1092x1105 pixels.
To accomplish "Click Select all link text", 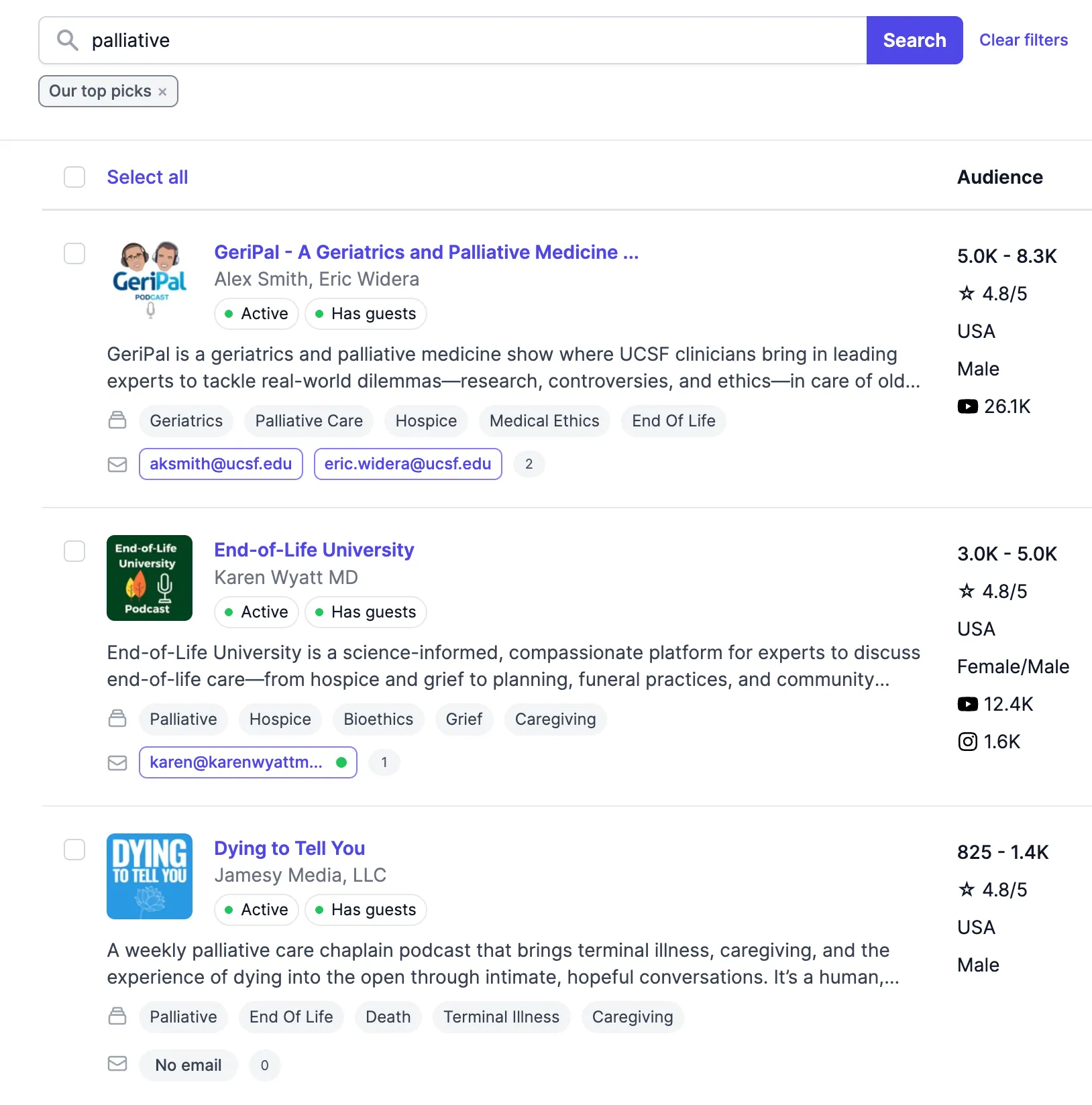I will [148, 177].
